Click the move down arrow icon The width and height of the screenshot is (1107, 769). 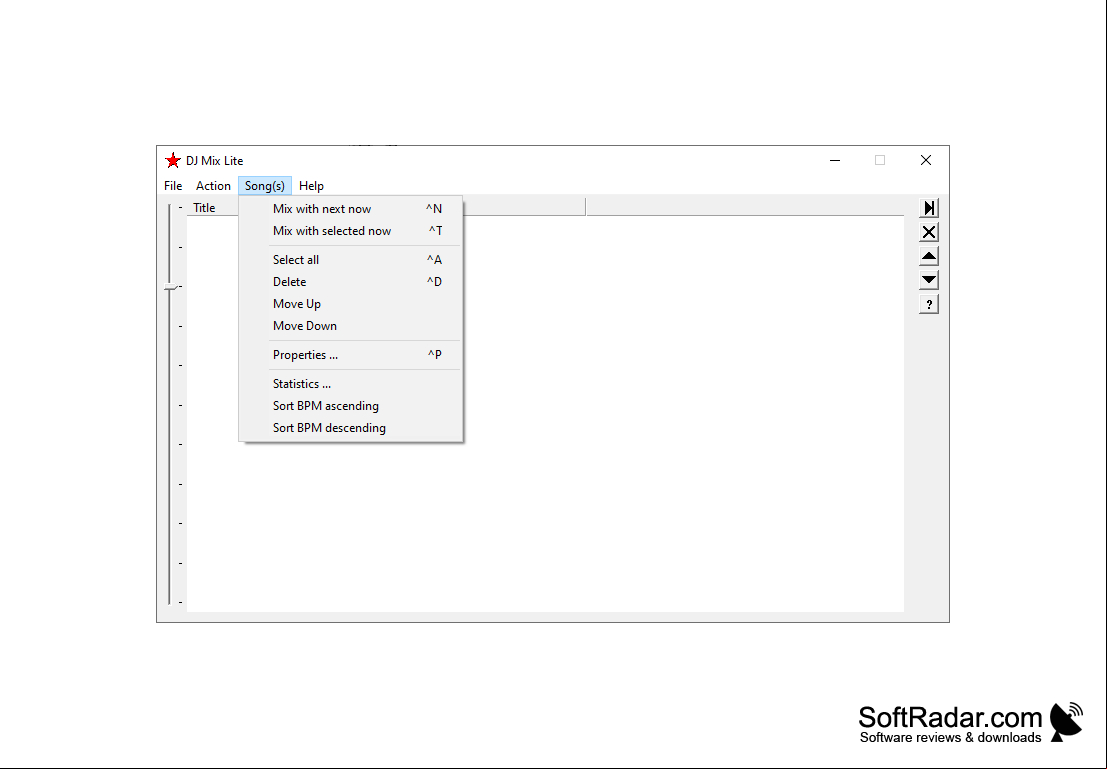coord(929,280)
